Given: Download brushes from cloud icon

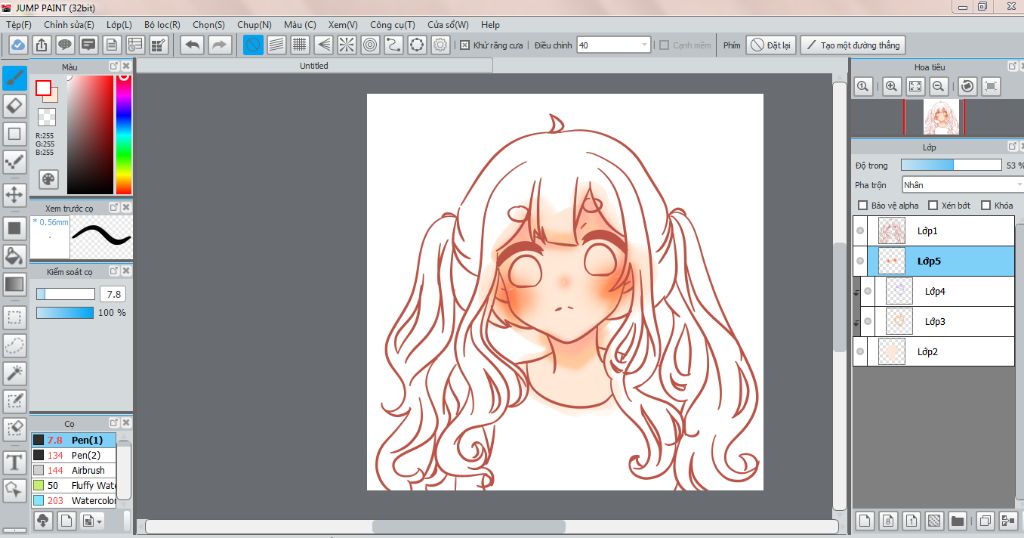Looking at the screenshot, I should [43, 520].
